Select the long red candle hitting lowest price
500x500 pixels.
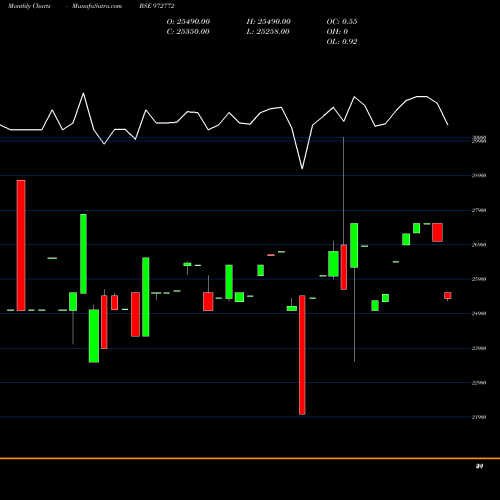302,355
